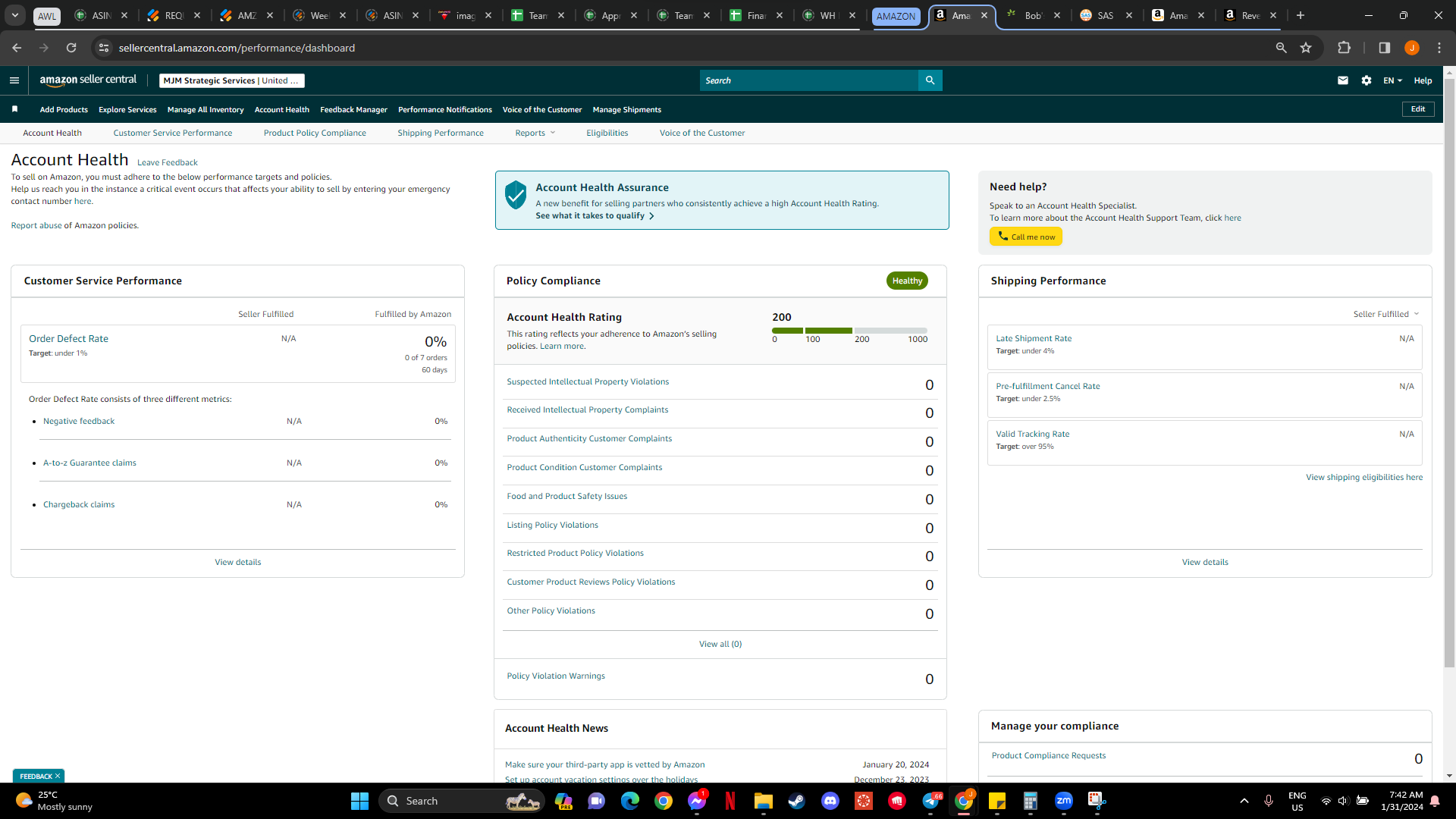Click the Call me now button
This screenshot has width=1456, height=819.
pyautogui.click(x=1026, y=237)
